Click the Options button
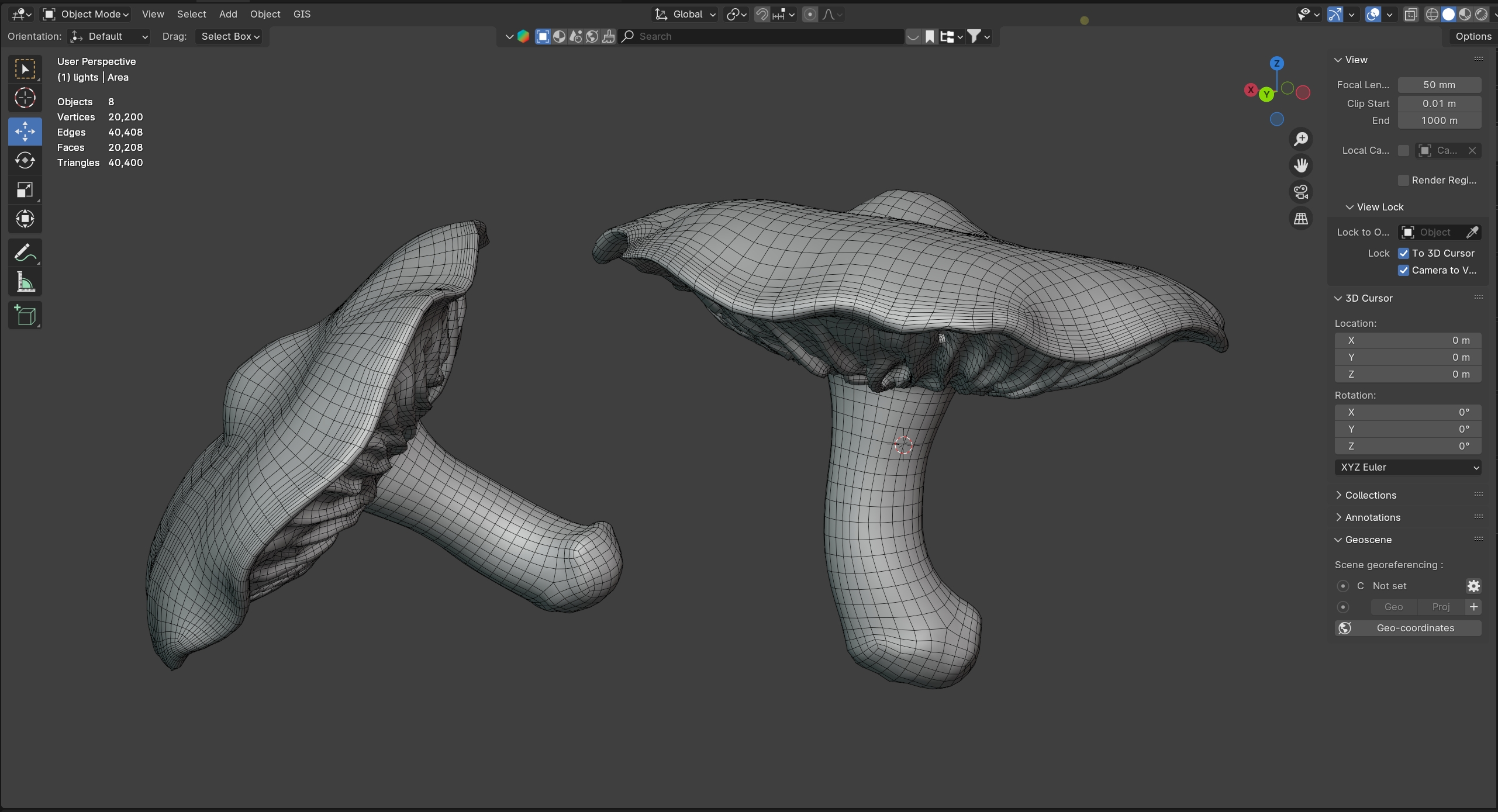Image resolution: width=1498 pixels, height=812 pixels. pyautogui.click(x=1473, y=36)
